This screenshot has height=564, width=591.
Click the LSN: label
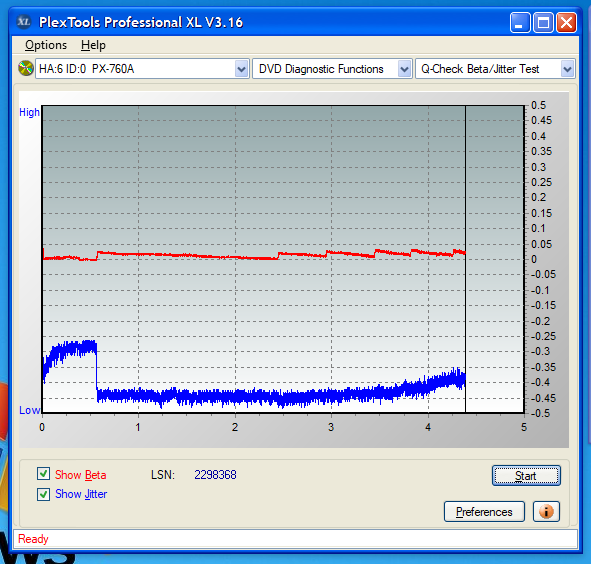coord(163,475)
